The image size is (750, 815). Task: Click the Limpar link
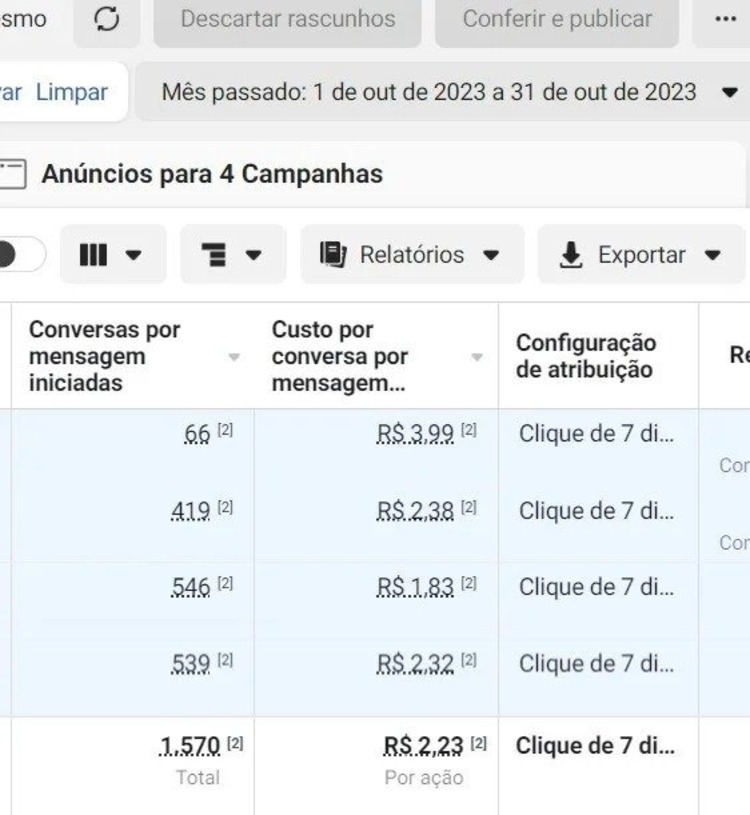[x=72, y=92]
